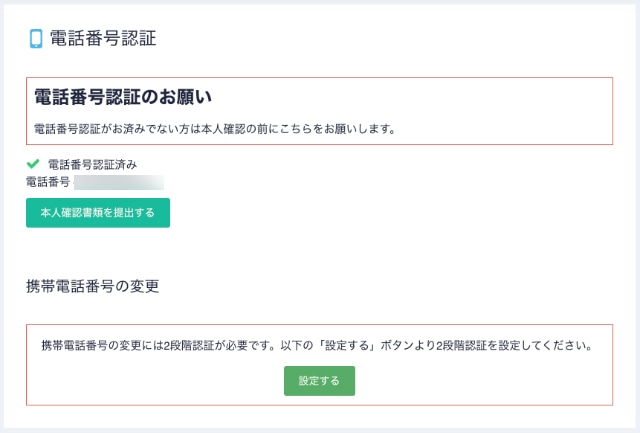Click the 携帯電話番号の変更には phrase in the lower box
Image resolution: width=640 pixels, height=433 pixels.
pos(102,346)
